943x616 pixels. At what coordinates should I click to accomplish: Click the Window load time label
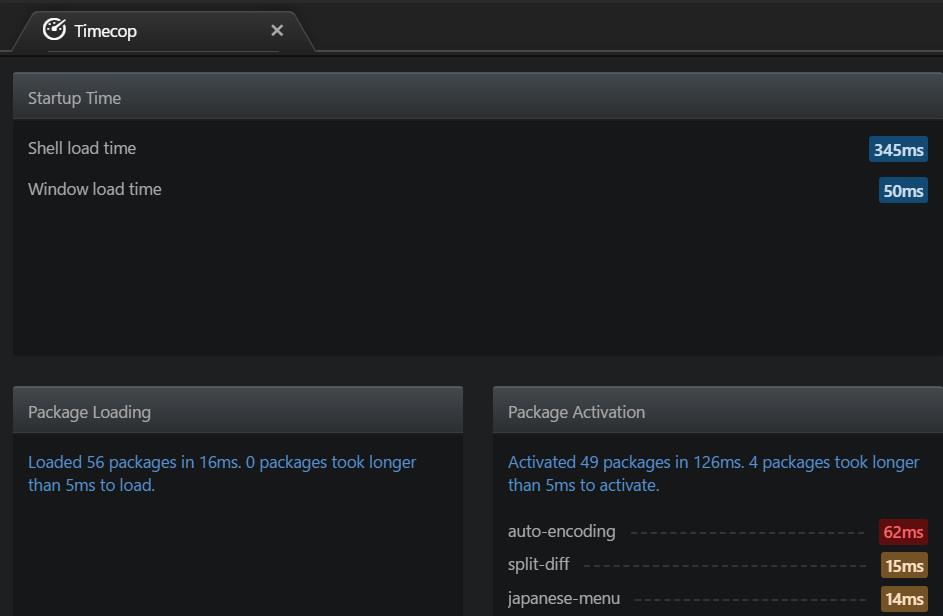coord(94,189)
